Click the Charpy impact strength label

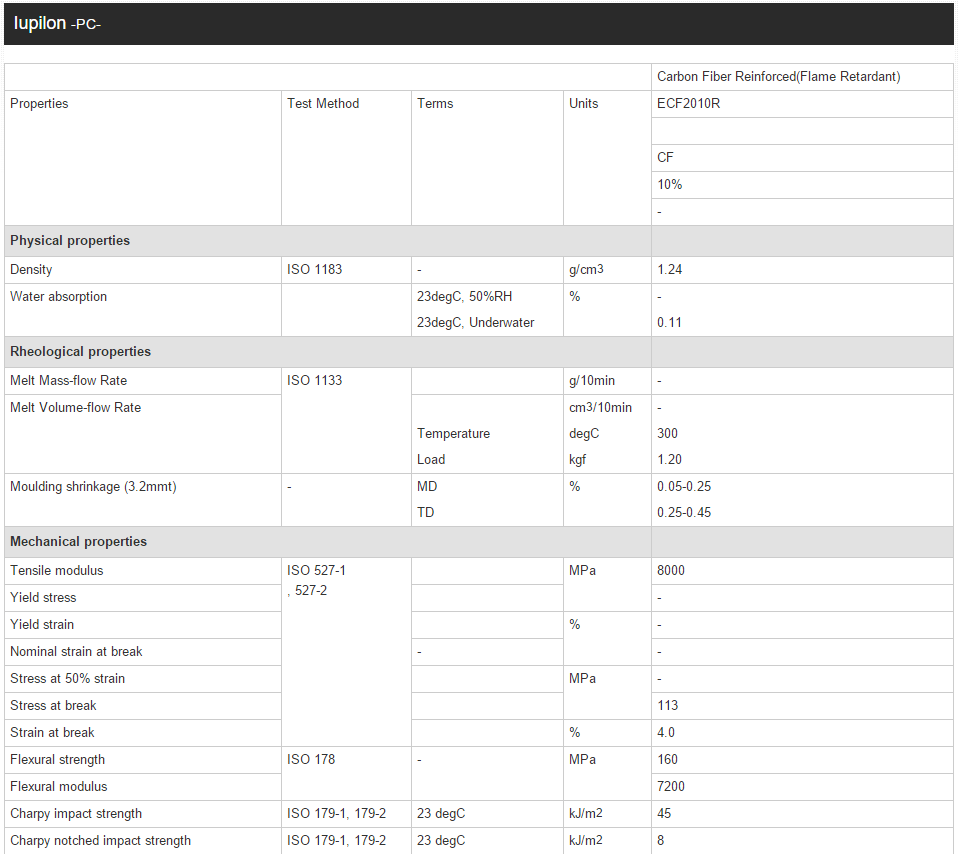click(76, 813)
